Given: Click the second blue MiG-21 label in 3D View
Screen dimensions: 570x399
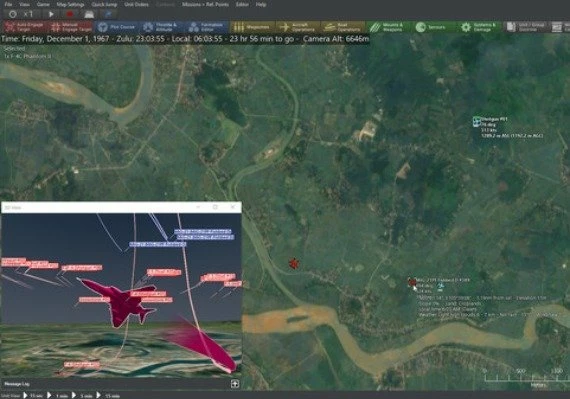Looking at the screenshot, I should pyautogui.click(x=205, y=237).
